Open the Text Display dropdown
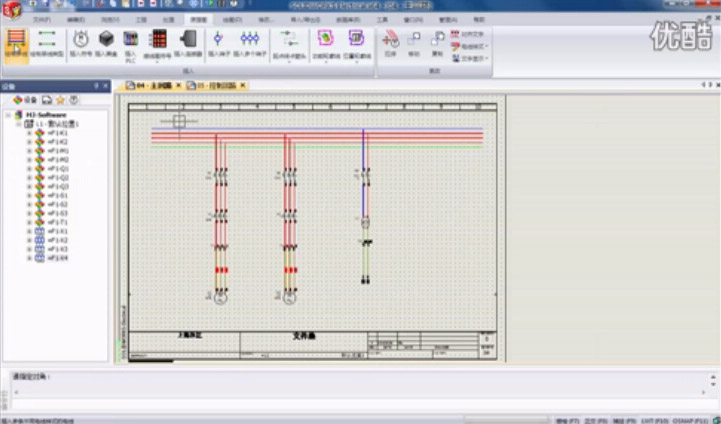This screenshot has width=721, height=424. [469, 58]
